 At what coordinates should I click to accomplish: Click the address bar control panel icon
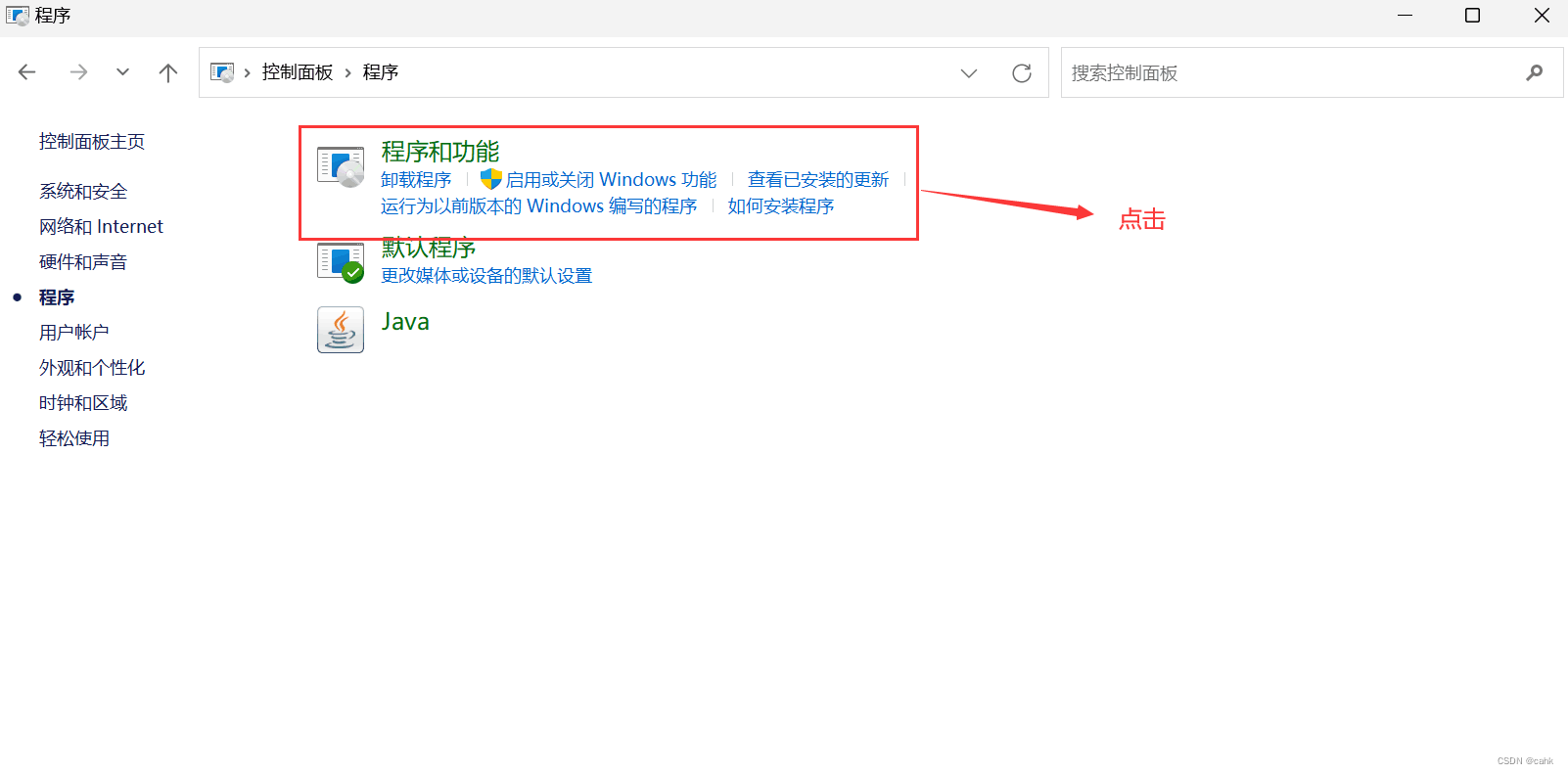point(222,72)
